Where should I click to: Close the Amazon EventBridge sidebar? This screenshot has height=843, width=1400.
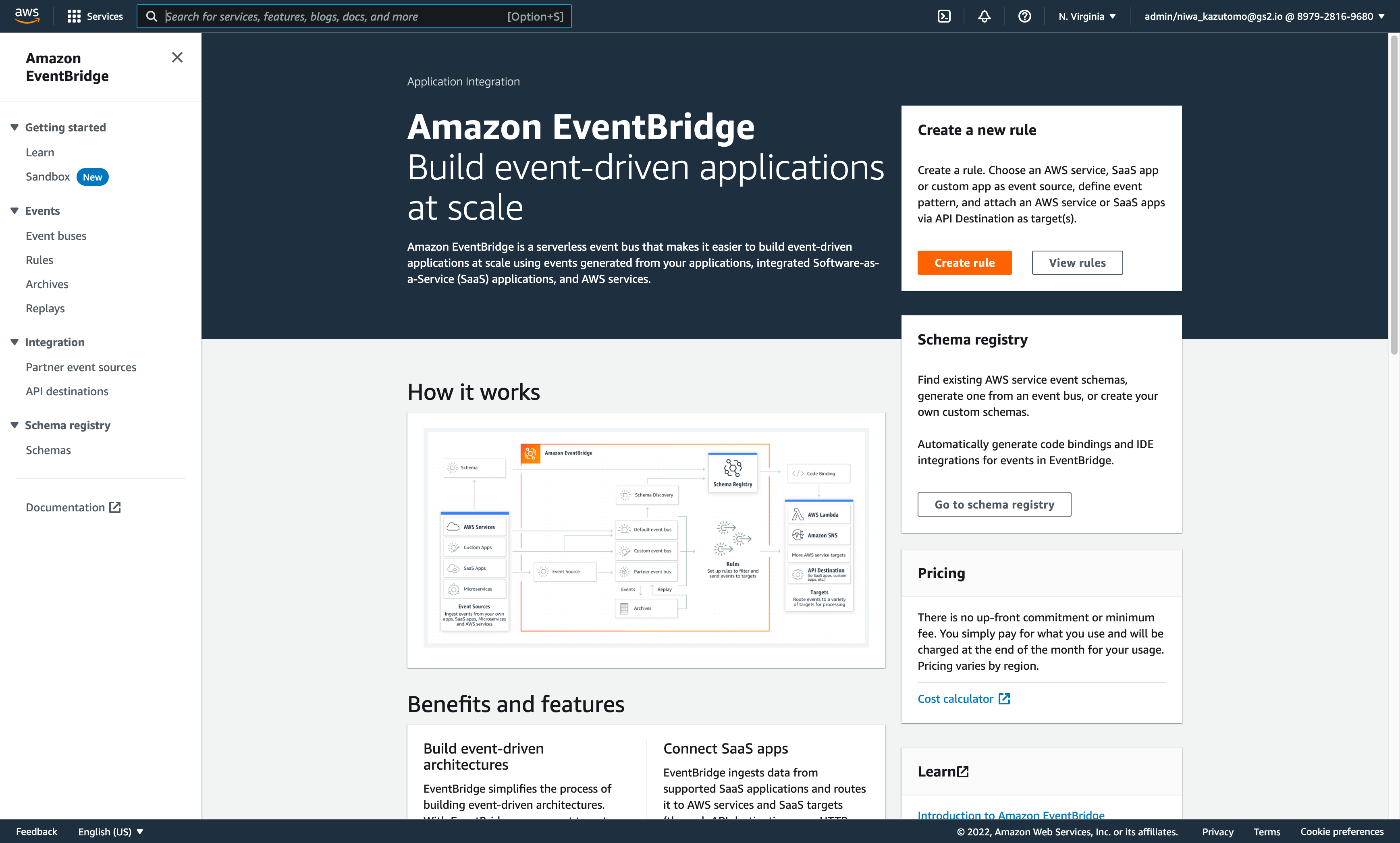[177, 57]
